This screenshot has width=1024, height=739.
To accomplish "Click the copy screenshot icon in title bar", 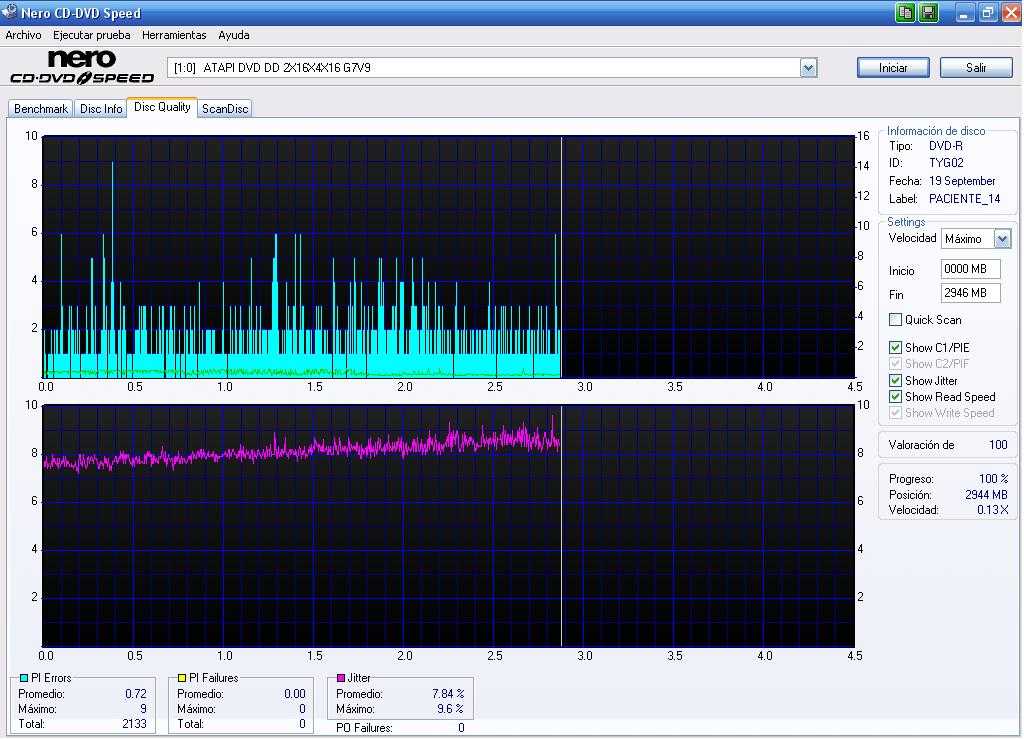I will tap(905, 13).
